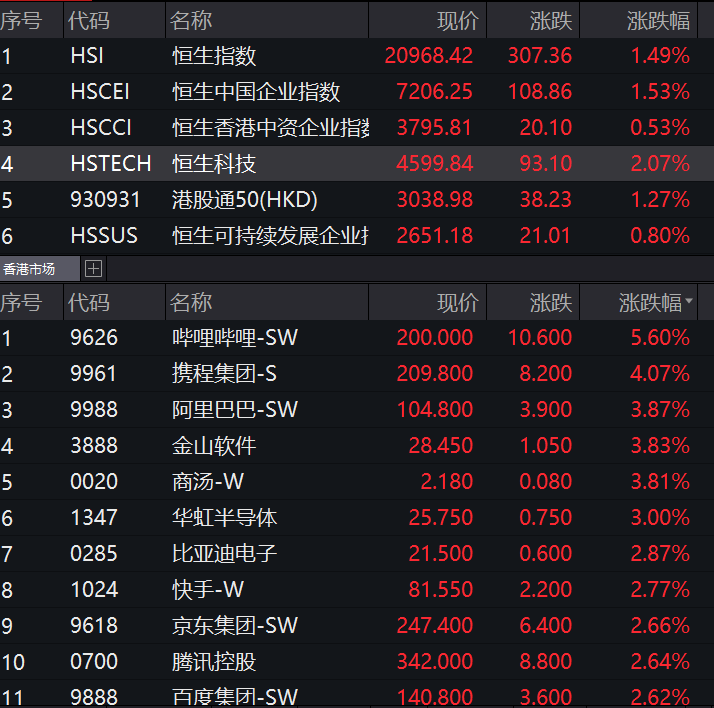Open the 恒生指数 HSI row
Viewport: 714px width, 708px height.
(x=214, y=56)
